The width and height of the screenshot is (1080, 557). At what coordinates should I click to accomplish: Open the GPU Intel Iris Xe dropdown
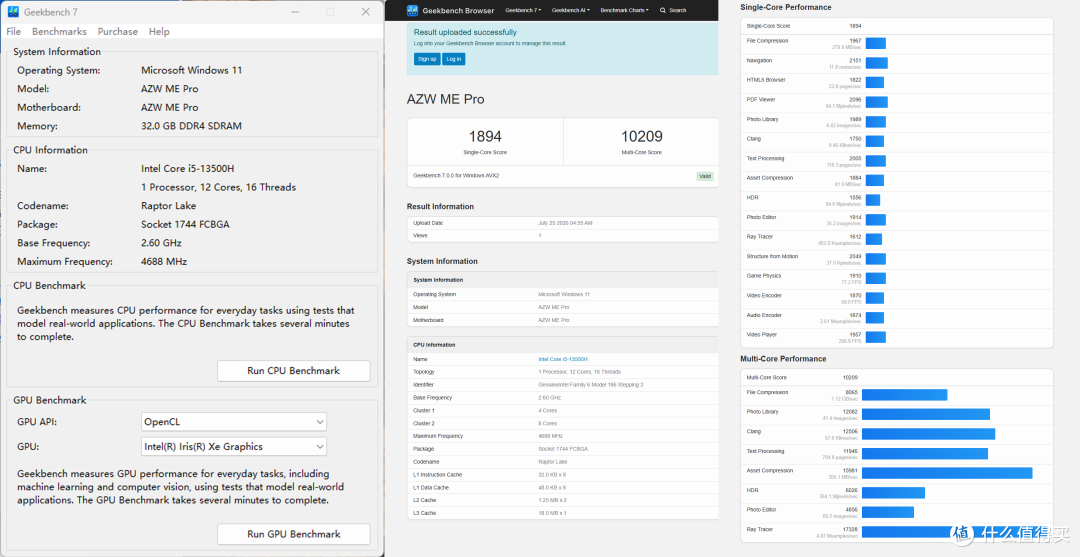click(233, 446)
